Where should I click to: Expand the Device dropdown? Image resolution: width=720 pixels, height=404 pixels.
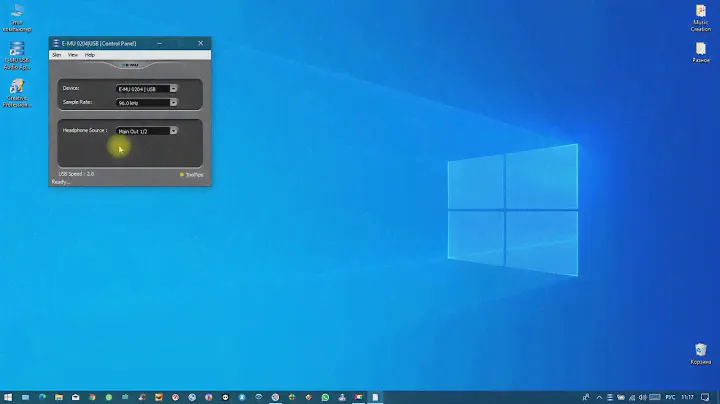click(x=173, y=88)
